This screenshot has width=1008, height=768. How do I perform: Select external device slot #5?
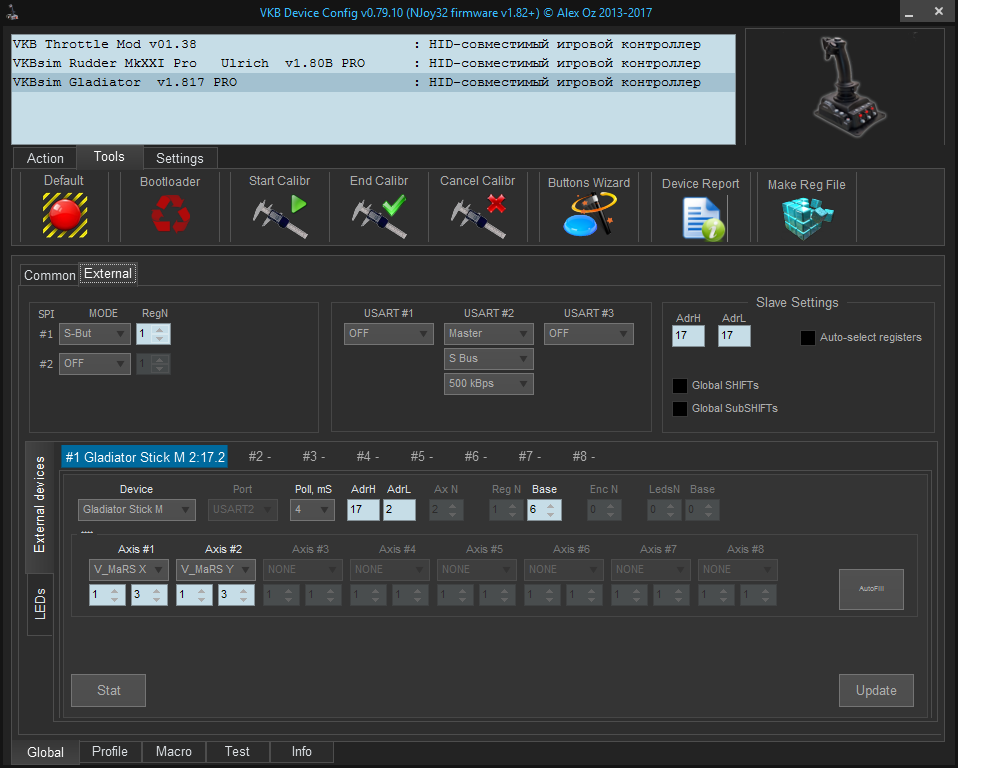pyautogui.click(x=422, y=456)
